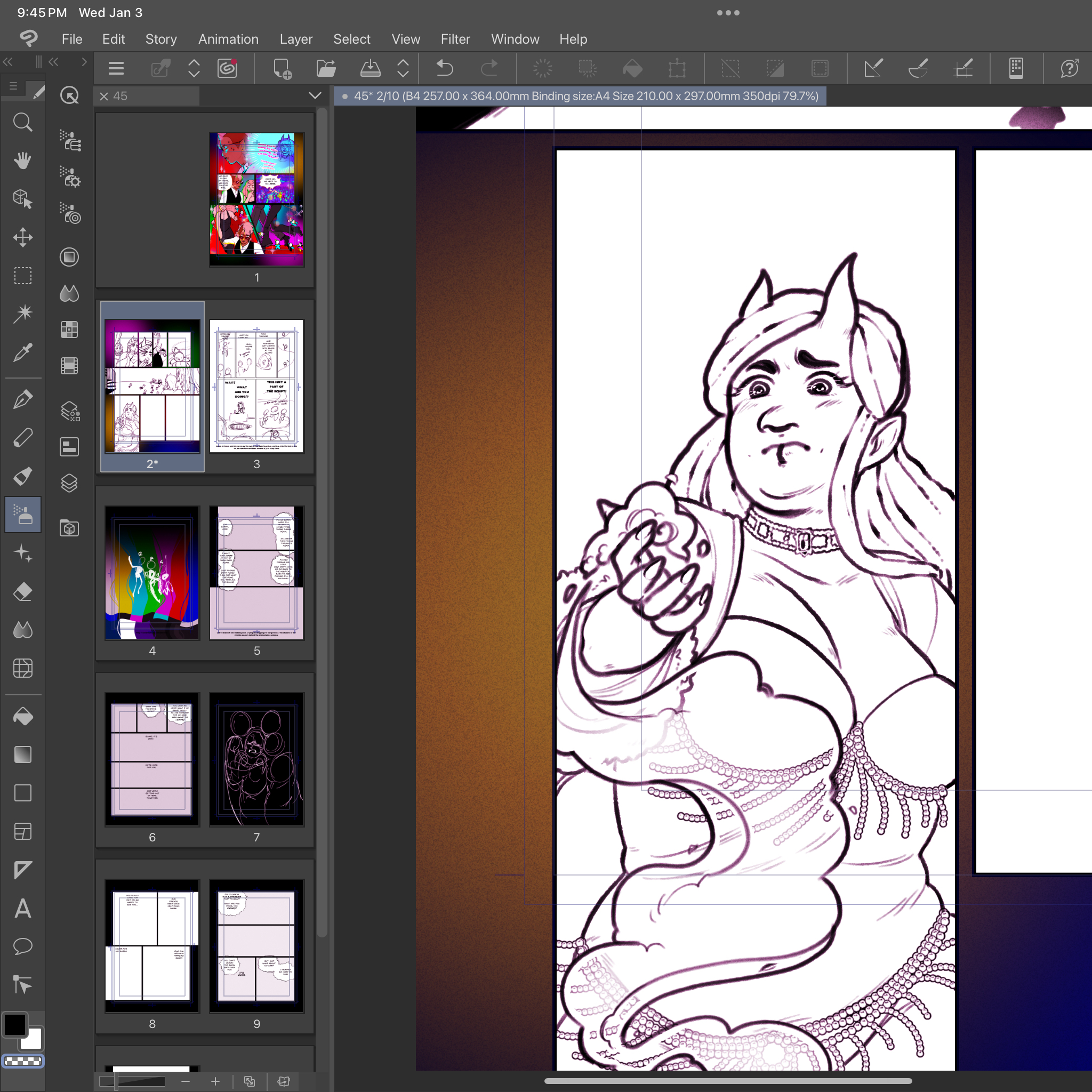
Task: Select the Pencil tool
Action: click(22, 437)
